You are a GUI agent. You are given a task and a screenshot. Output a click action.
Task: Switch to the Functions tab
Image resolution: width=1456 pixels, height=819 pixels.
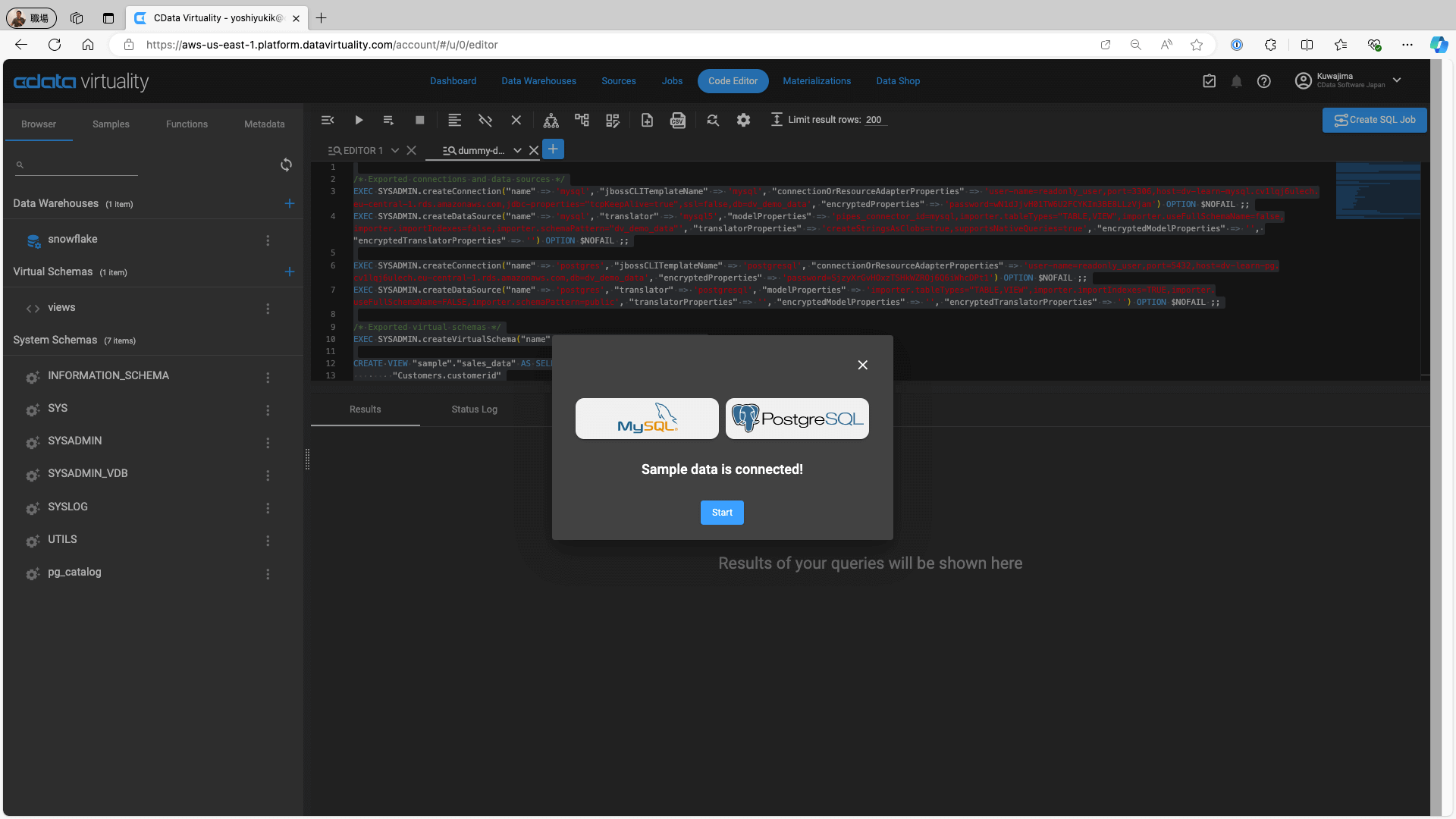[187, 124]
